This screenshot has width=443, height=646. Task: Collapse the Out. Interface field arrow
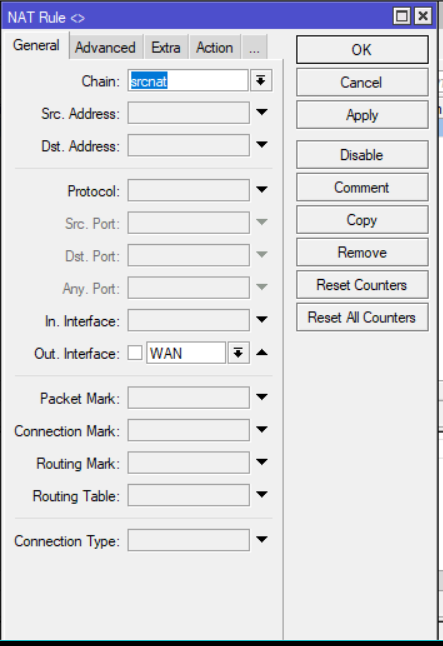coord(262,353)
